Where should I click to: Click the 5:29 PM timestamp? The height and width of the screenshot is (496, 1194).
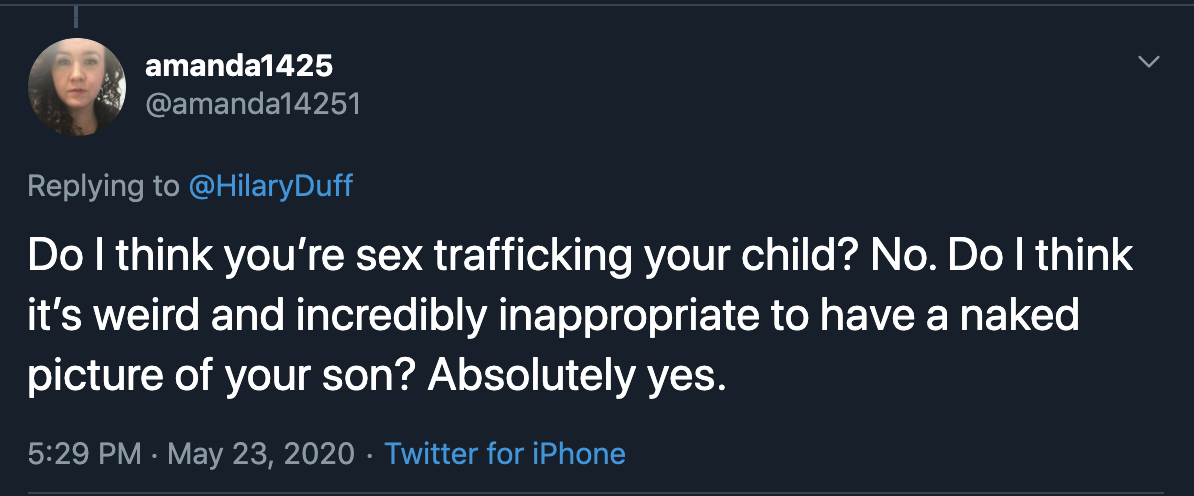point(84,453)
